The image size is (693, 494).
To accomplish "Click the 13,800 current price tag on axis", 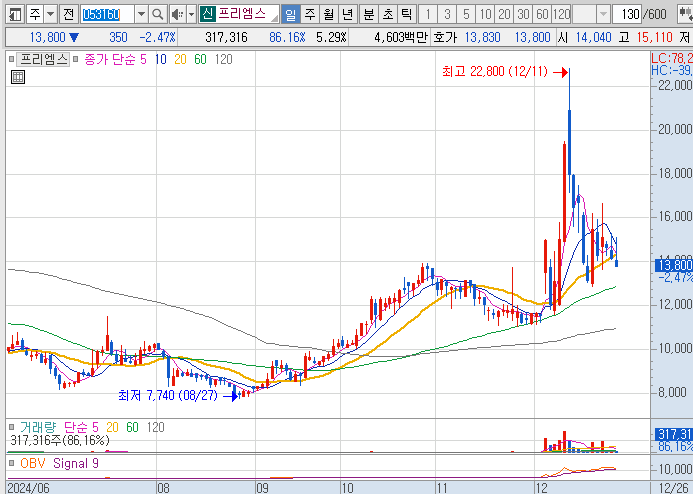I will pos(674,265).
